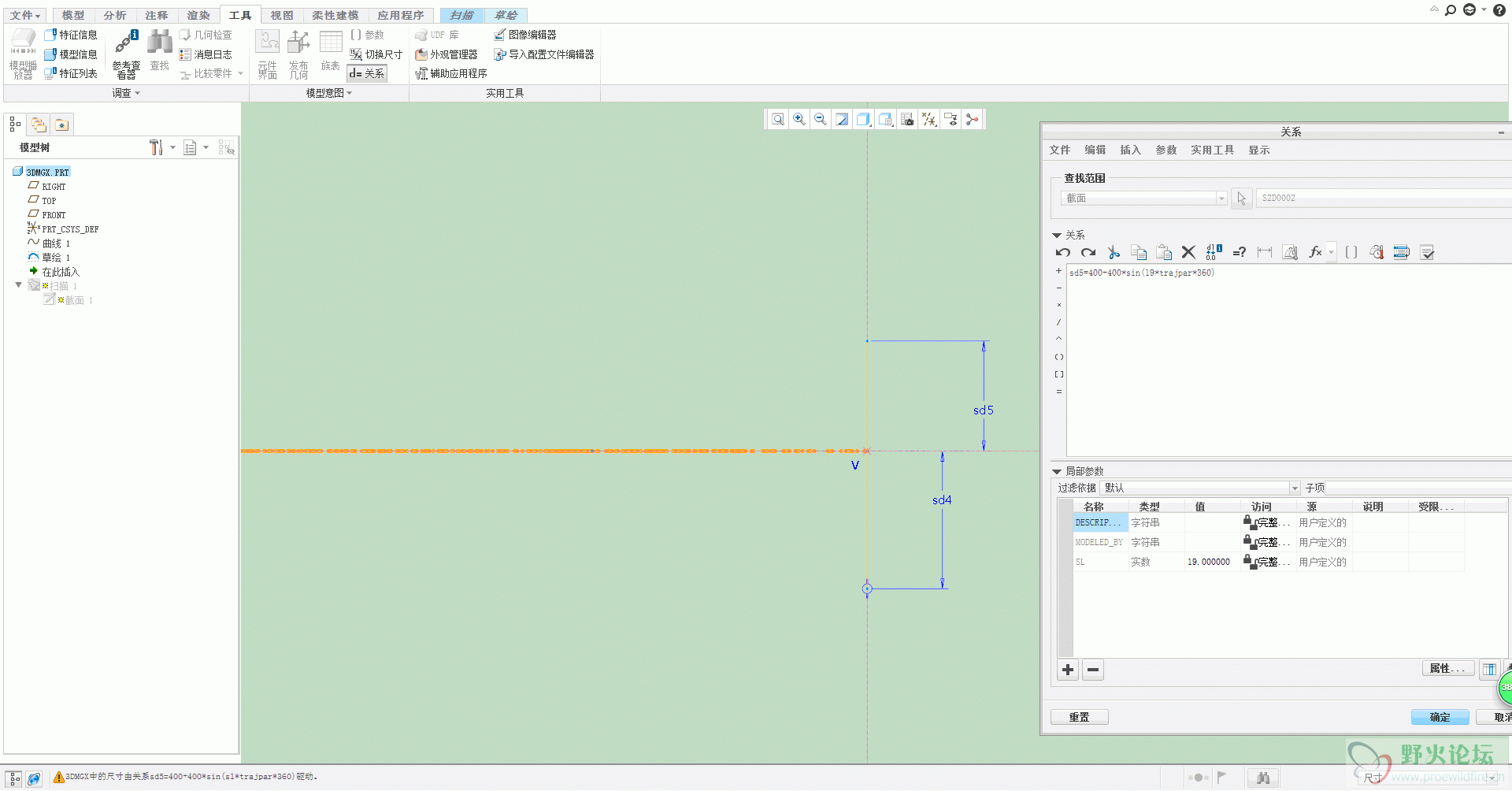Click the 重置 button

1079,717
